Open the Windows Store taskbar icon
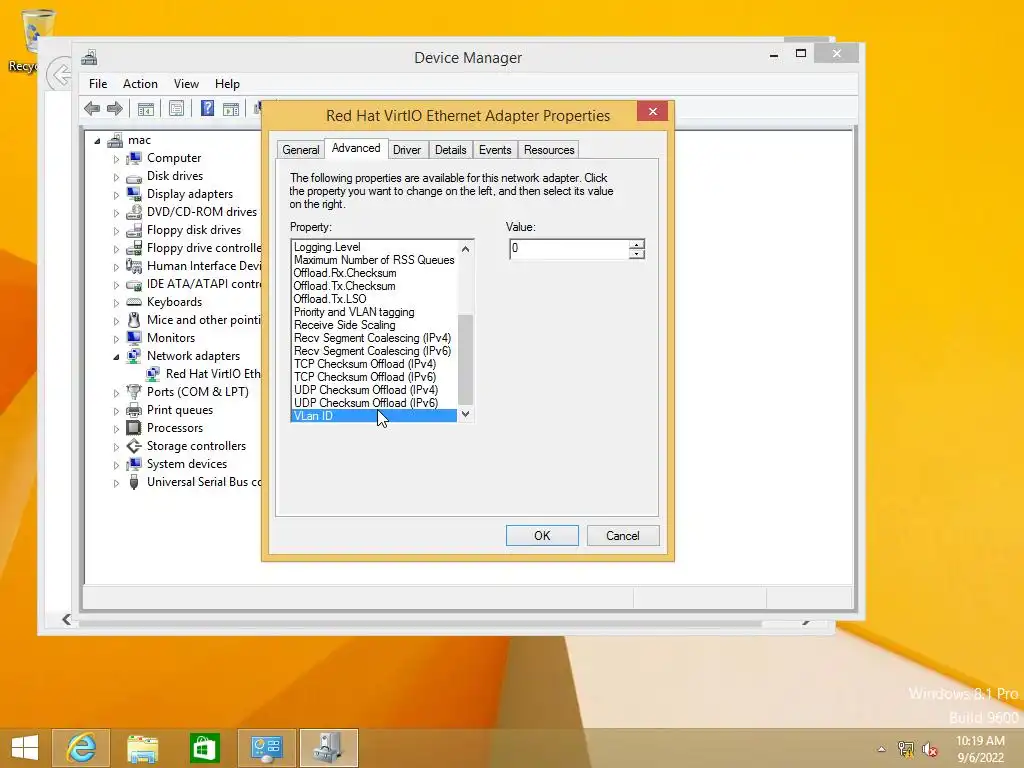Screen dimensions: 1024x768 click(x=204, y=748)
